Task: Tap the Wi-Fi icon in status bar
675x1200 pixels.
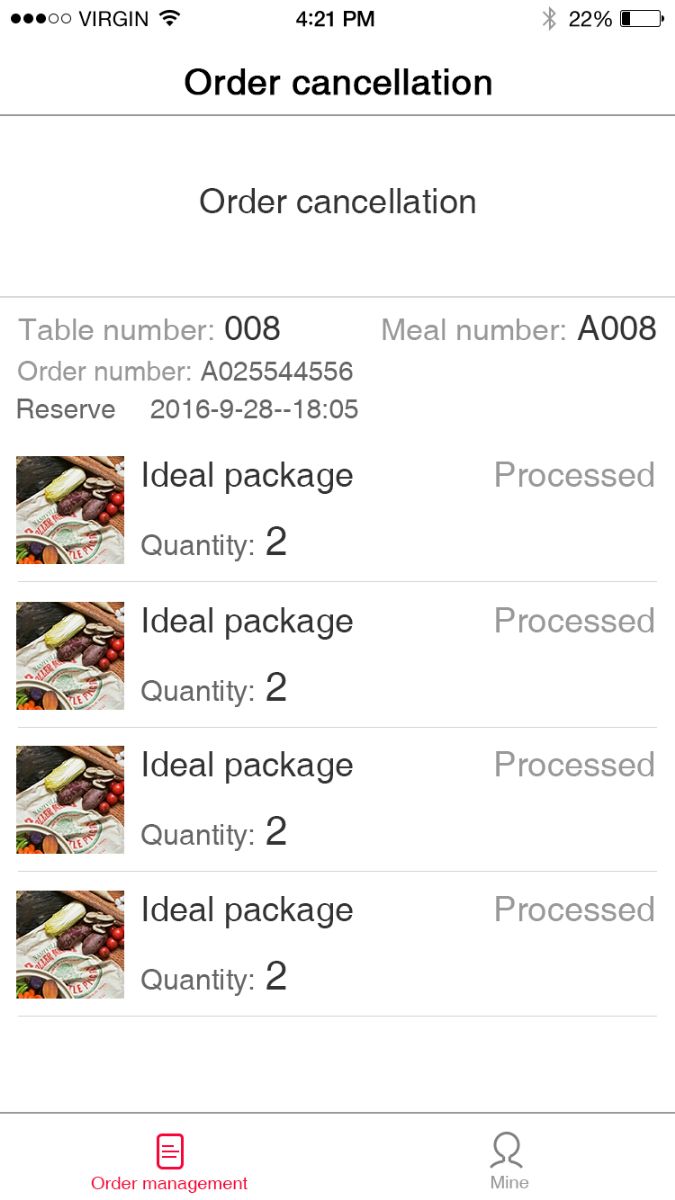Action: click(x=169, y=18)
